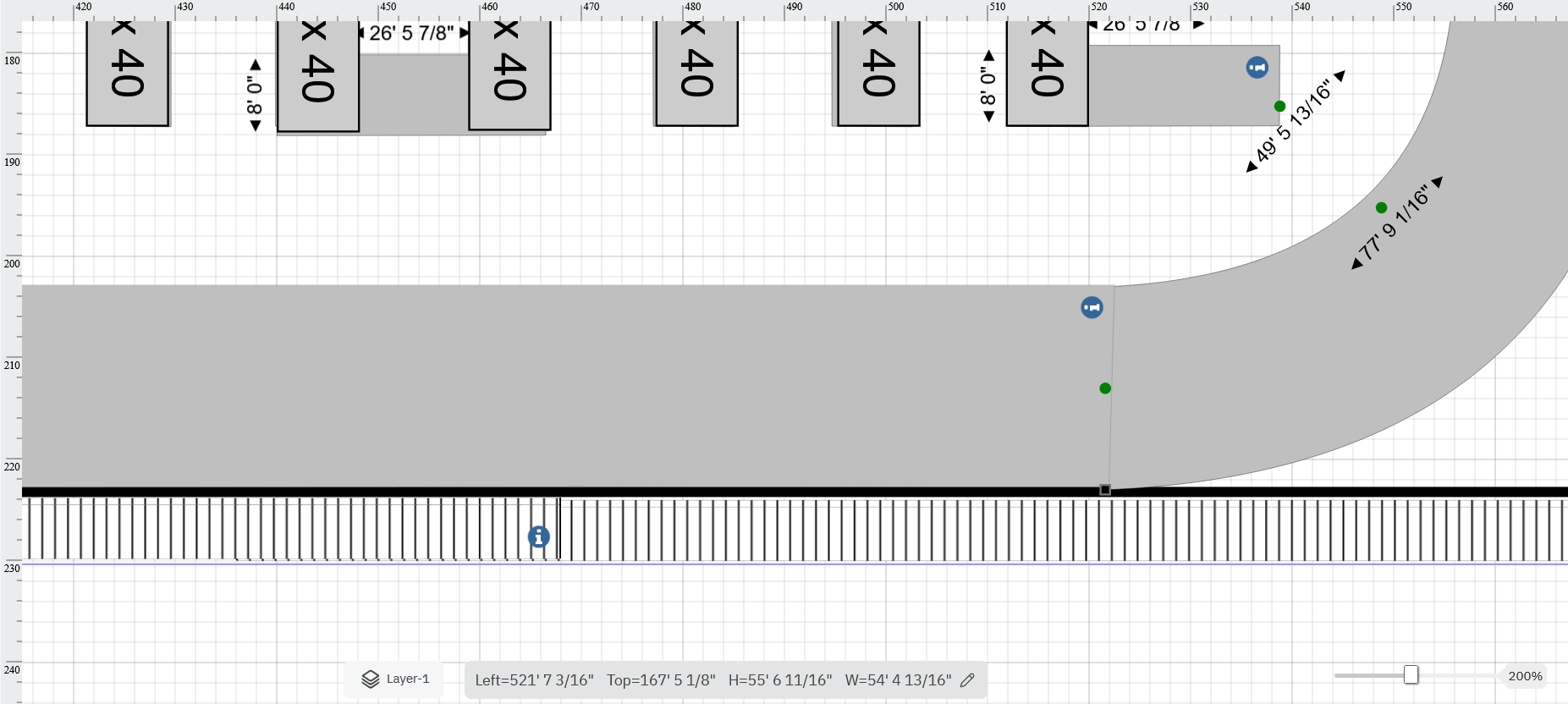Click the zoom slider thumb
Viewport: 1568px width, 704px height.
point(1411,674)
